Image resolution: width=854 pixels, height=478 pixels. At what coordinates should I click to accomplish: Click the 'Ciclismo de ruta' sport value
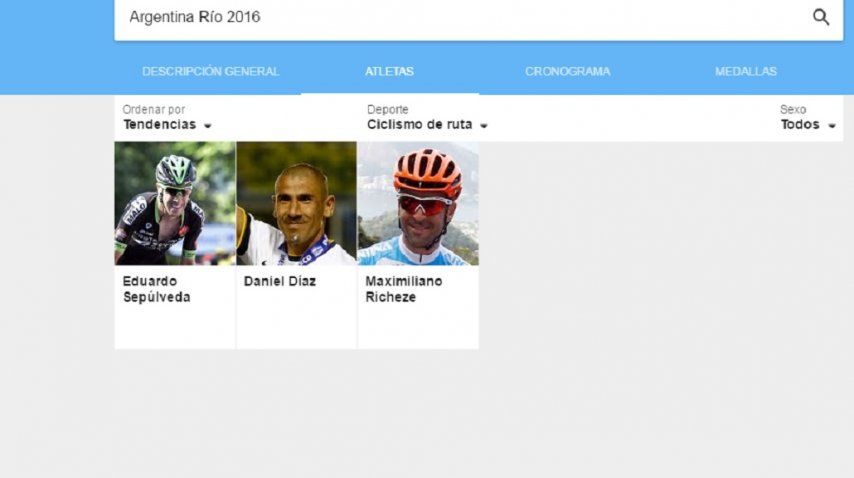[419, 125]
